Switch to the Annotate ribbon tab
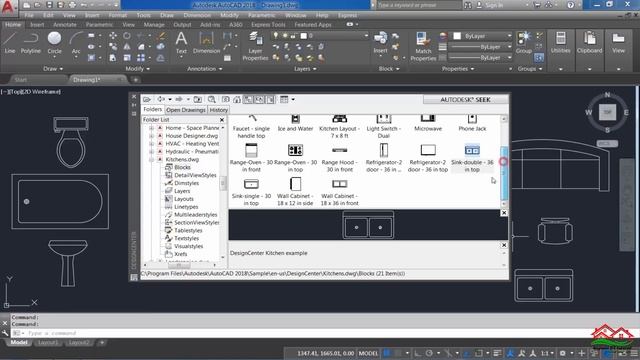The width and height of the screenshot is (640, 360). point(64,24)
